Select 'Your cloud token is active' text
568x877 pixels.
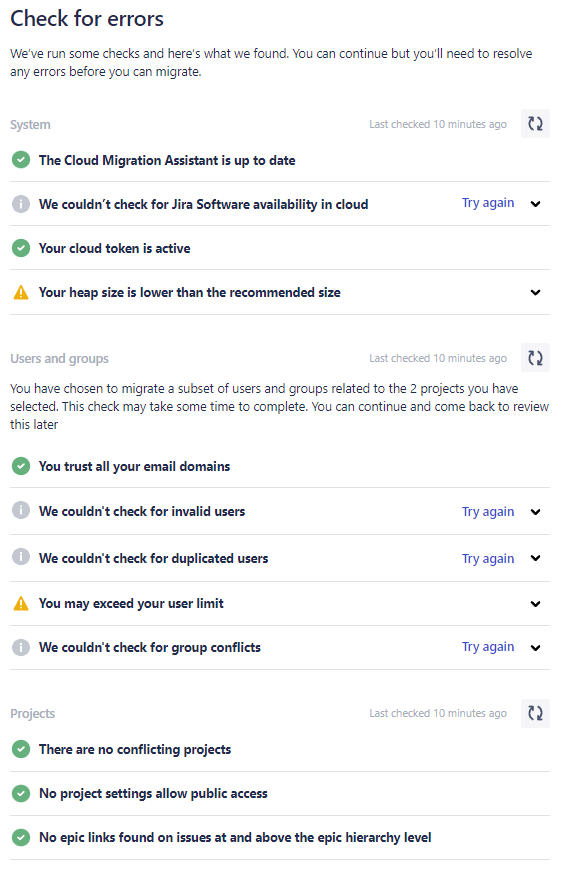pyautogui.click(x=115, y=248)
